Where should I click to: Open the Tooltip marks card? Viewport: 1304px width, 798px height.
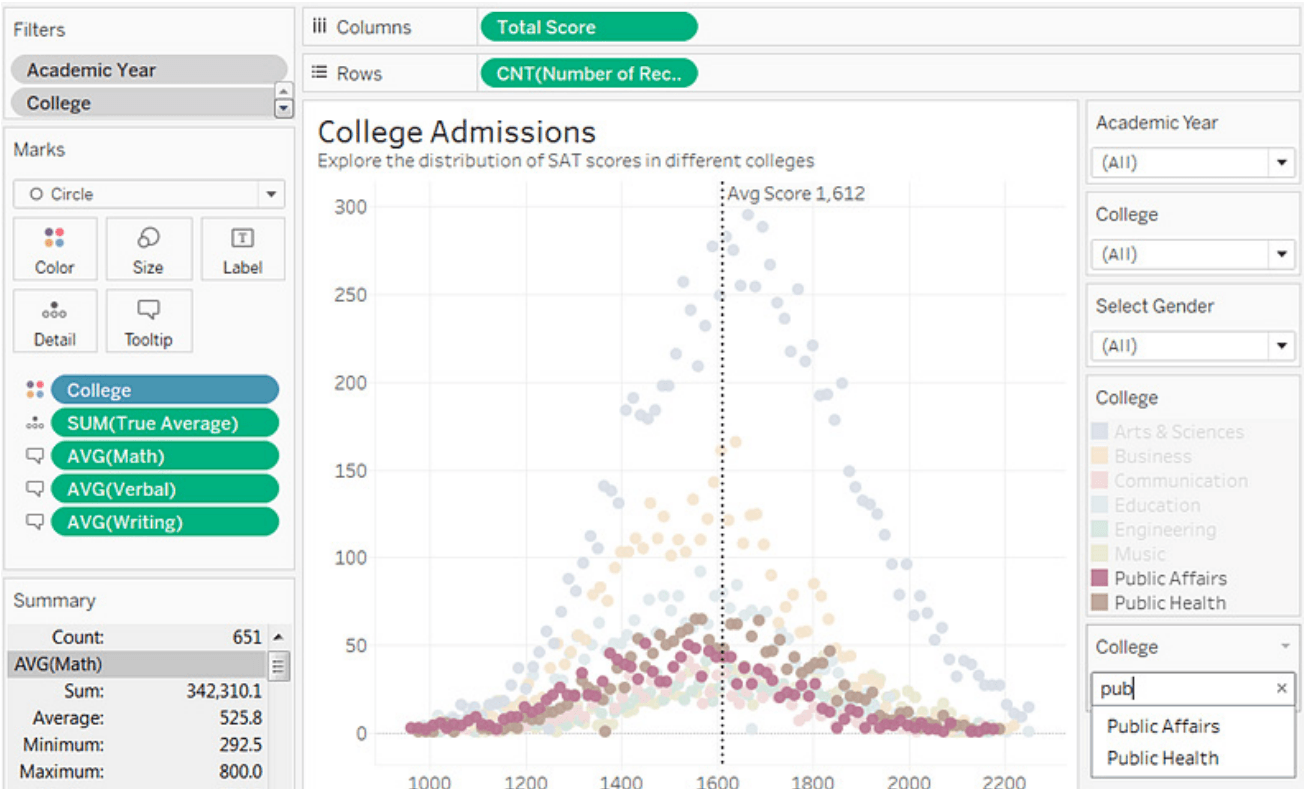tap(148, 321)
